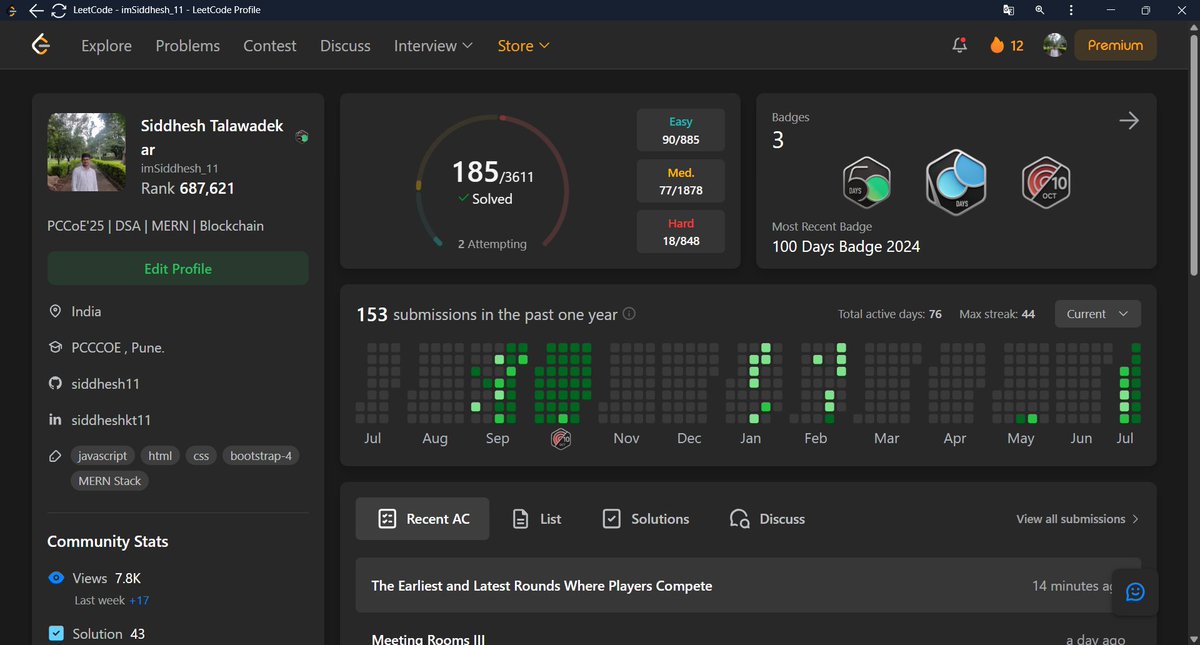The image size is (1200, 645).
Task: Click the green status icon beside the name
Action: [302, 137]
